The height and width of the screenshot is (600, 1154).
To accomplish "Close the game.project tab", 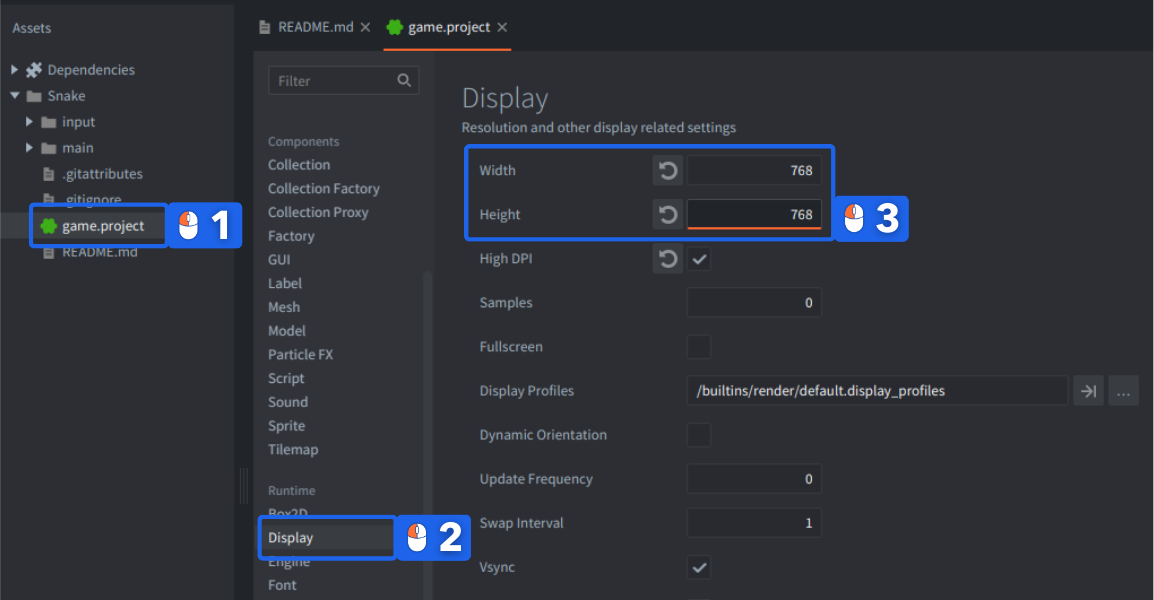I will pyautogui.click(x=502, y=27).
